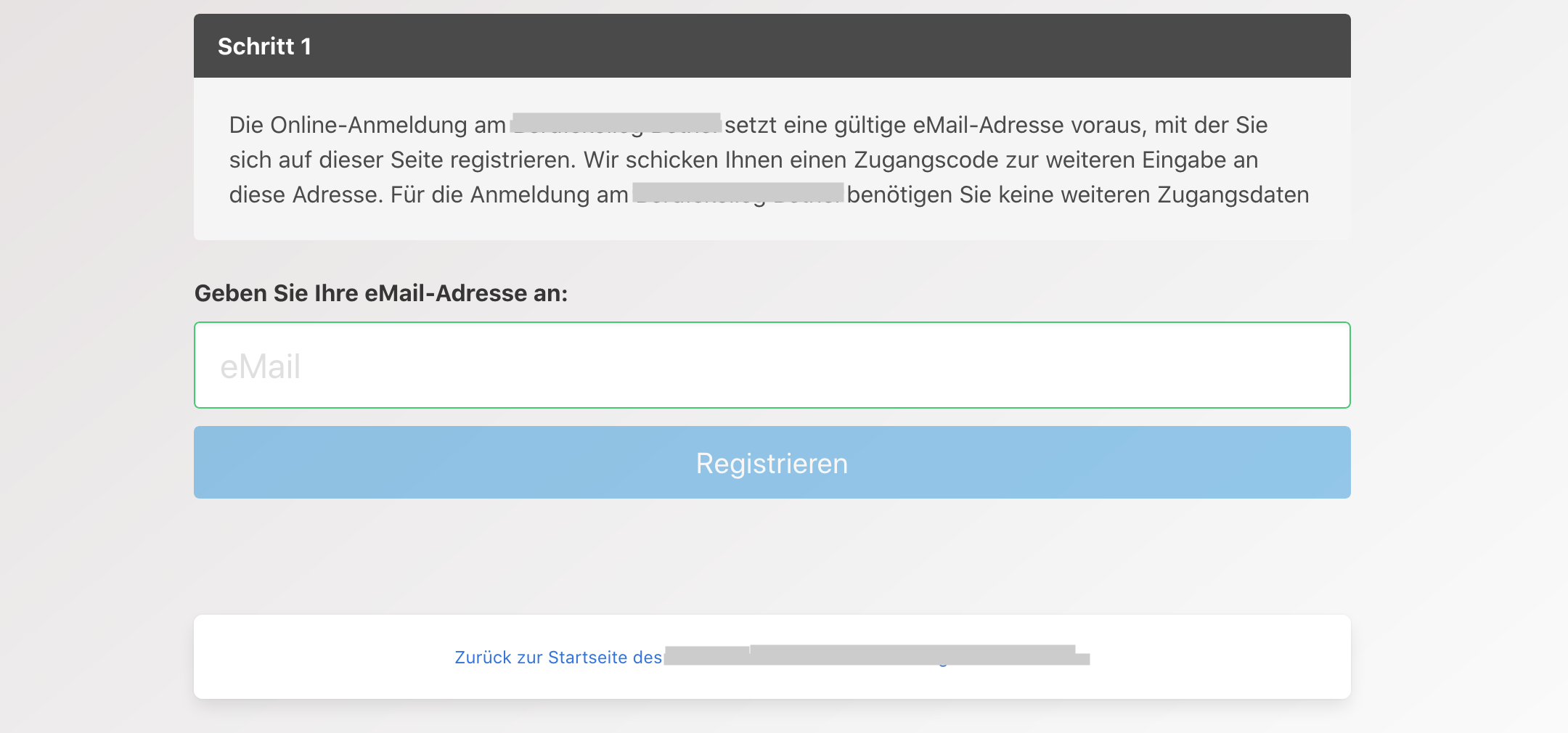The image size is (1568, 733).
Task: Click the empty right end of the dark header bar
Action: pos(1234,46)
